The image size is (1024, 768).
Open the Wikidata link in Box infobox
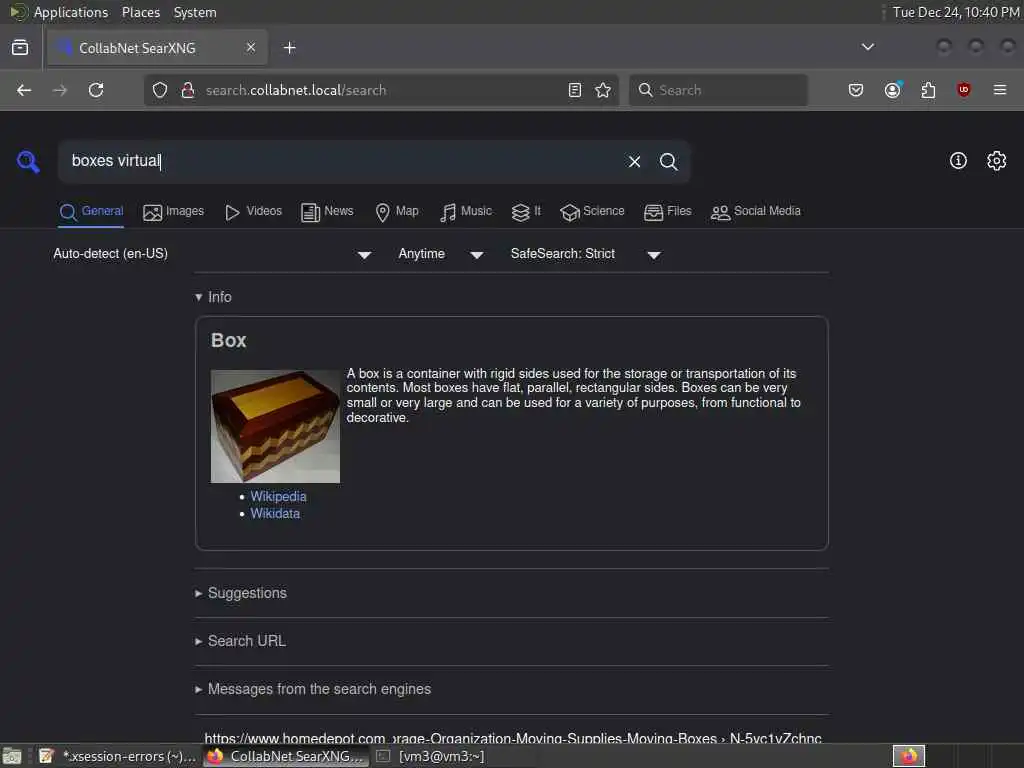click(x=275, y=513)
